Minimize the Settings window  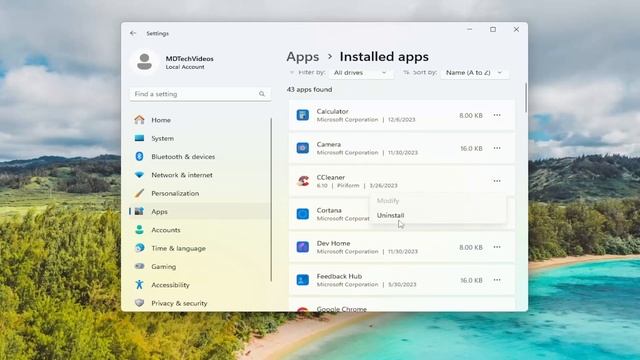click(x=470, y=29)
